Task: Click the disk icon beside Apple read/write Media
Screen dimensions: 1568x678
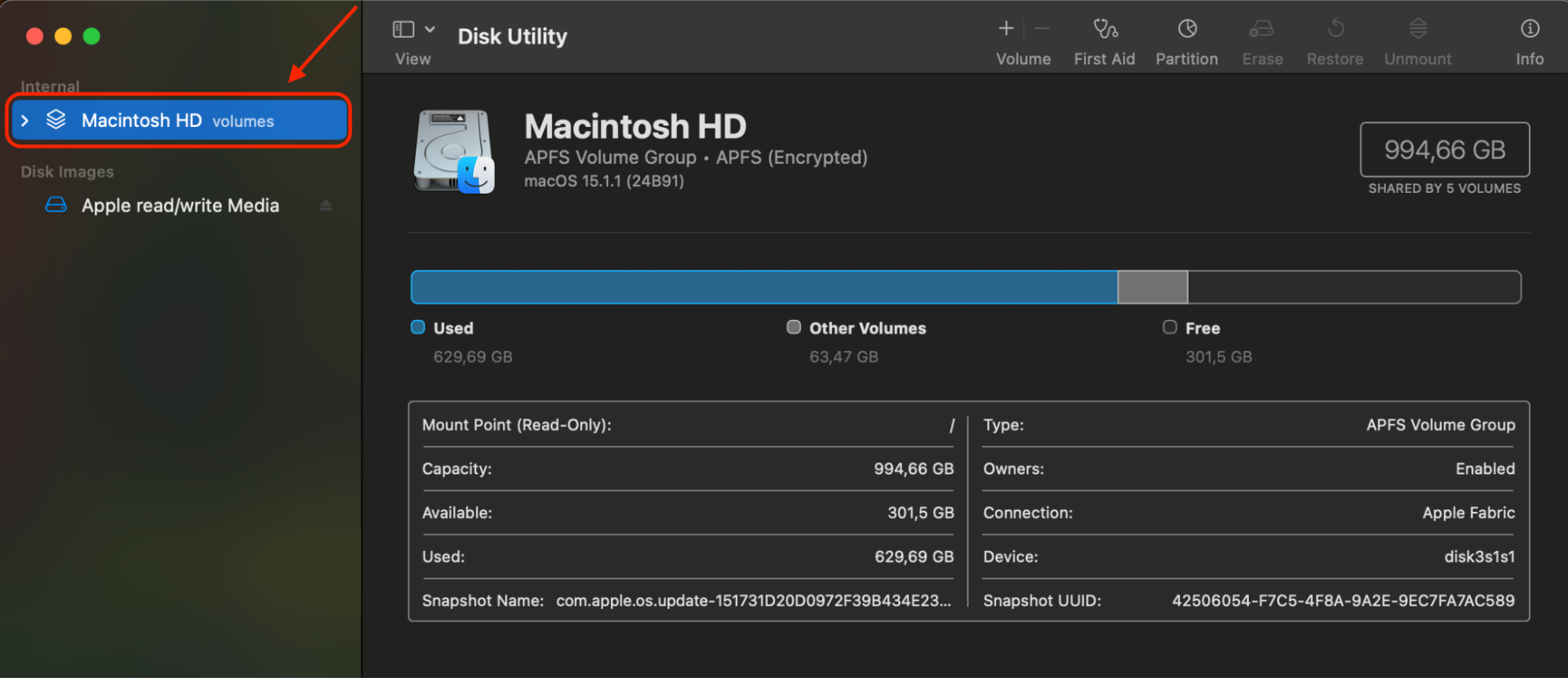Action: 56,205
